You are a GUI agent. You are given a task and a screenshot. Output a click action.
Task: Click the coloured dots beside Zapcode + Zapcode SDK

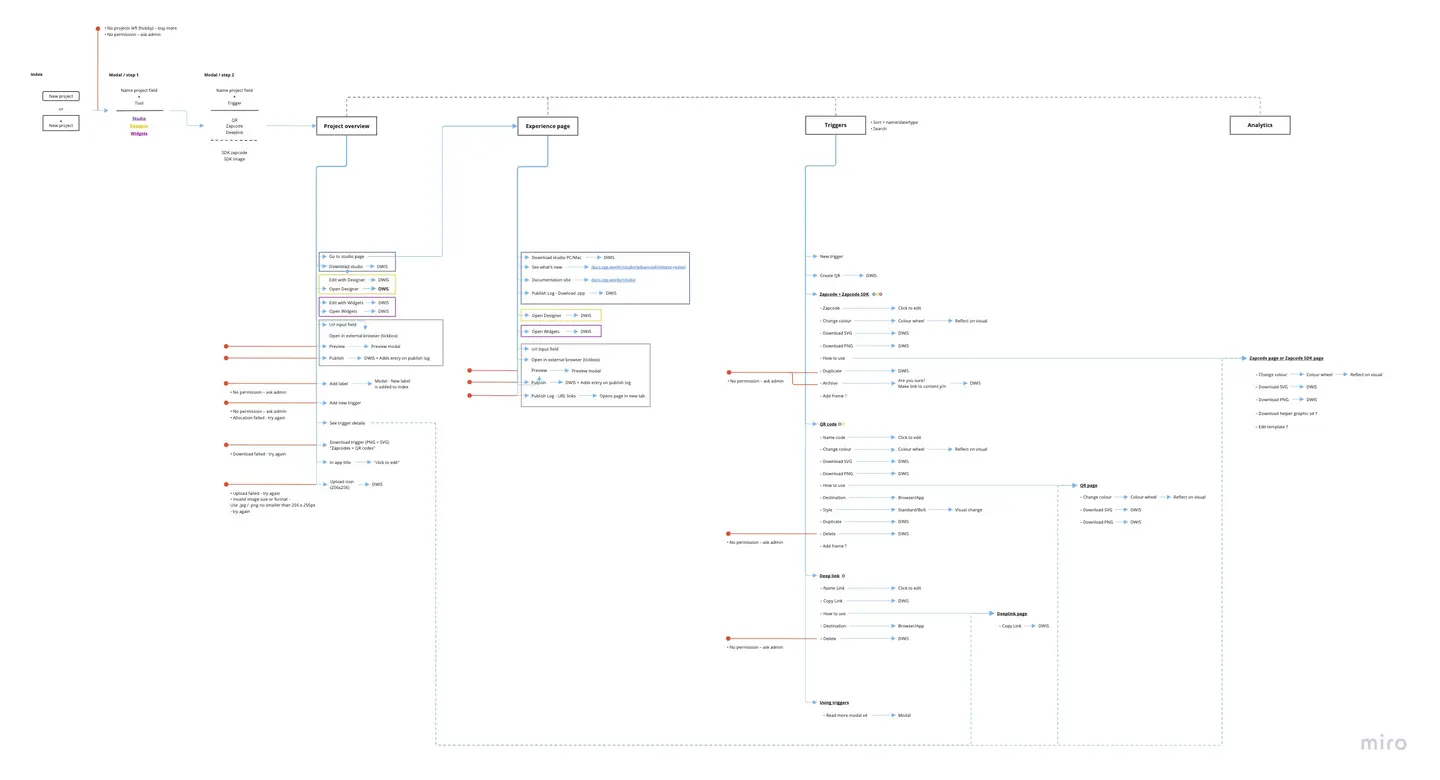coord(877,294)
